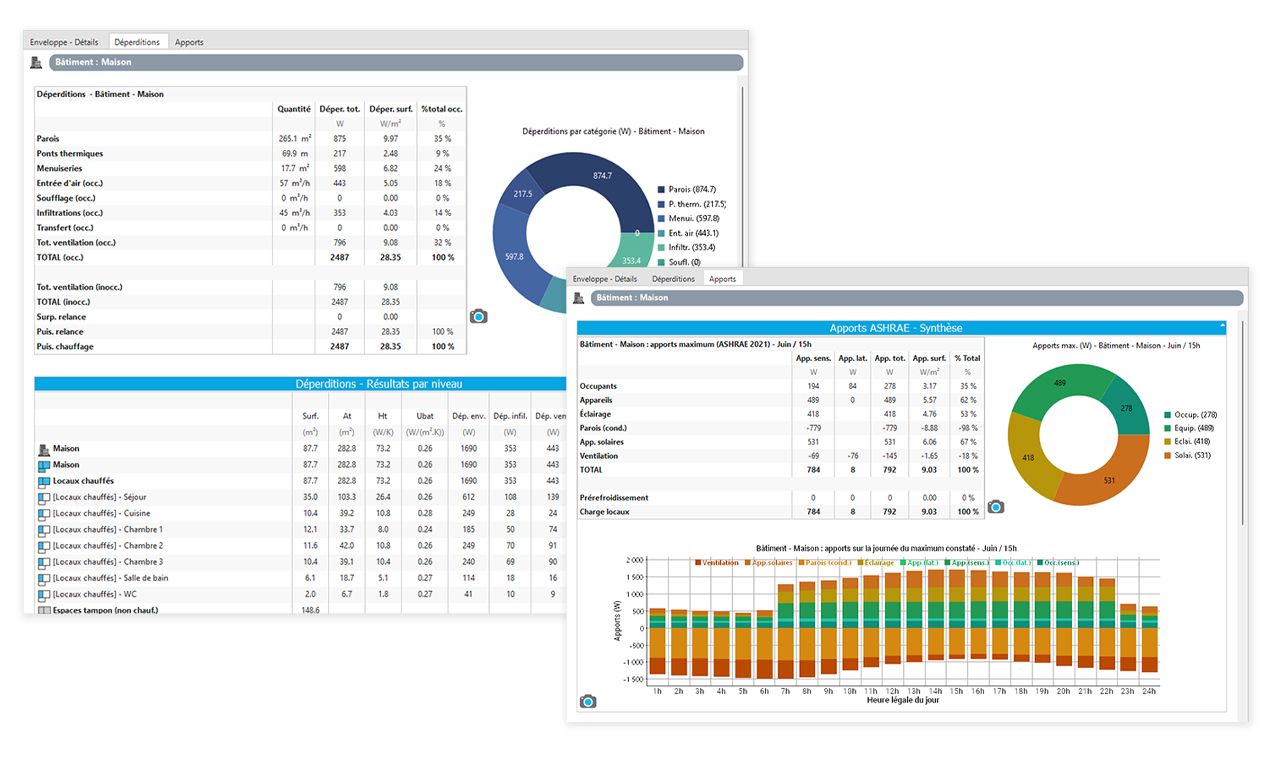Image resolution: width=1280 pixels, height=784 pixels.
Task: Switch to Déperditions tab in the right window
Action: [673, 279]
